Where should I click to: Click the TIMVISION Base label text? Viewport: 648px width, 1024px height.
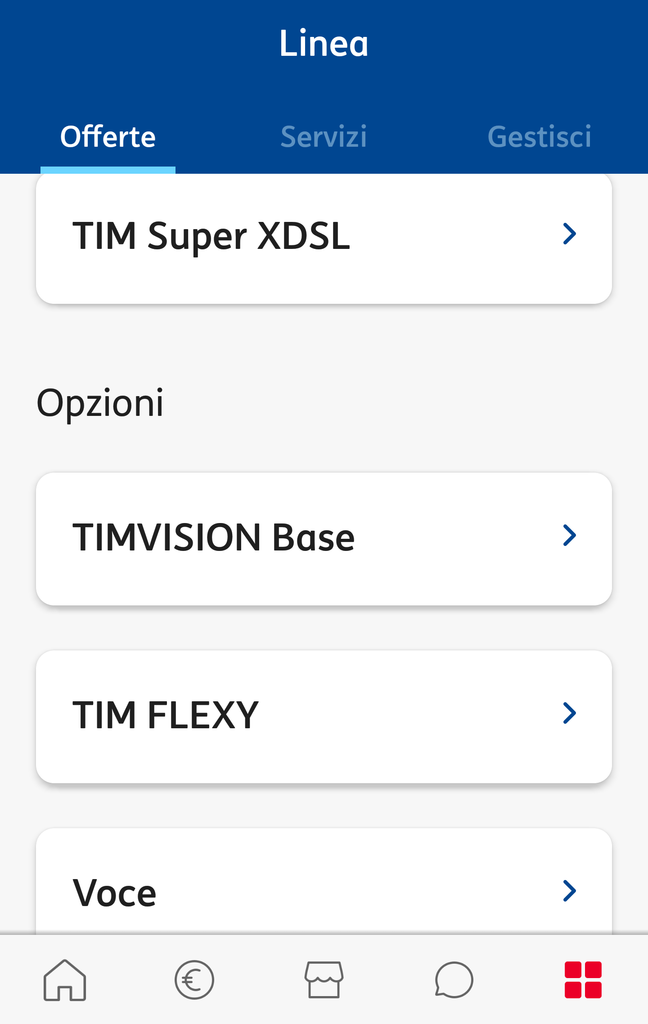tap(214, 537)
